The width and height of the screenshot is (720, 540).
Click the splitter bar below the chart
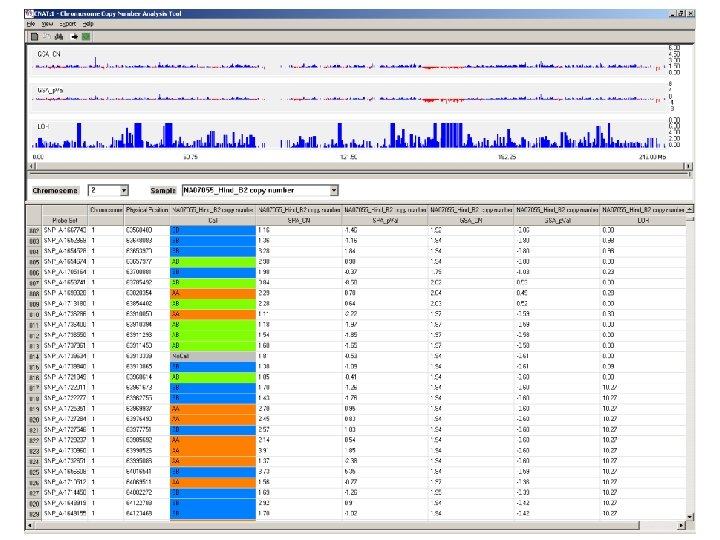pyautogui.click(x=360, y=174)
